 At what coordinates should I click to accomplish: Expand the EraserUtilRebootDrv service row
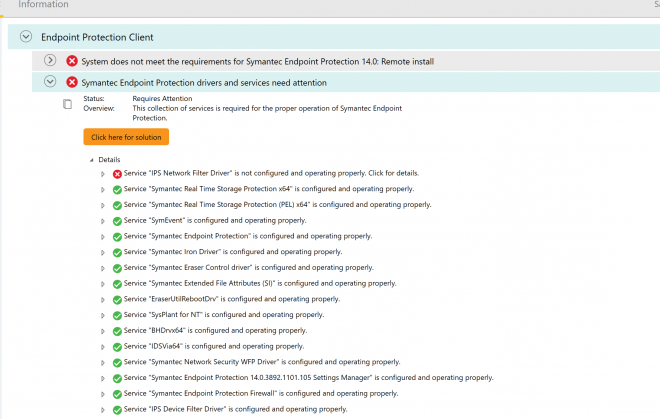coord(102,300)
